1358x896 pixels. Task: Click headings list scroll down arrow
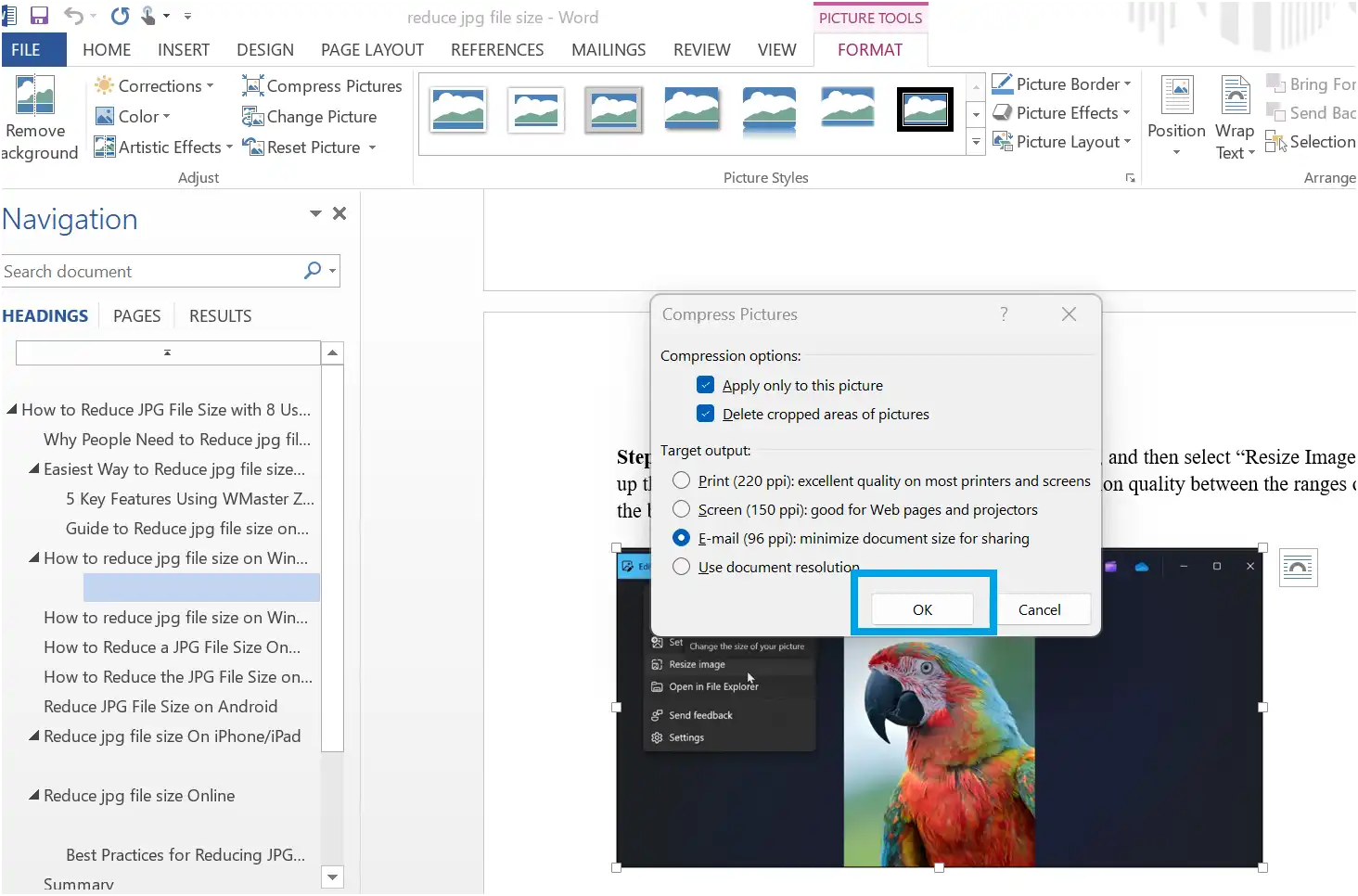tap(332, 877)
